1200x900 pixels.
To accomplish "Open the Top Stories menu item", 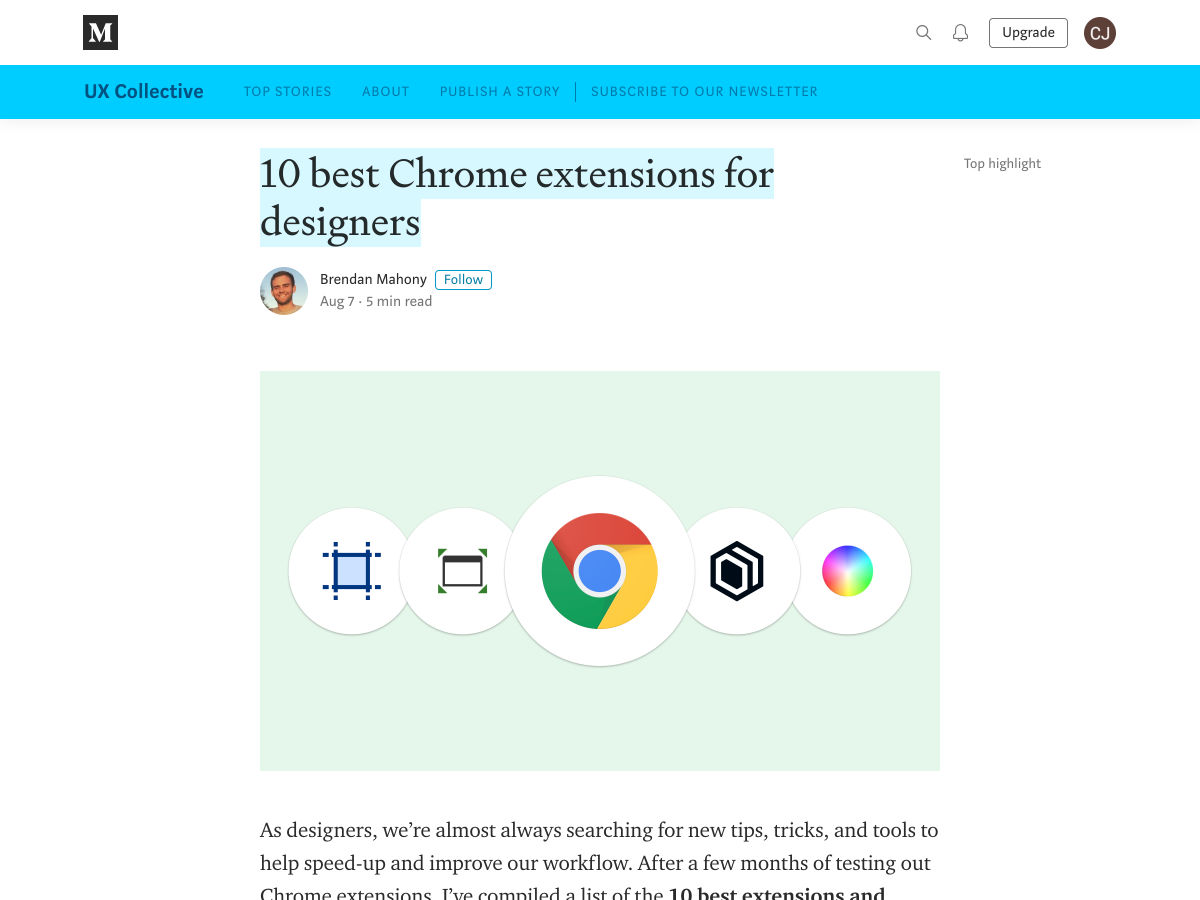I will (x=287, y=91).
